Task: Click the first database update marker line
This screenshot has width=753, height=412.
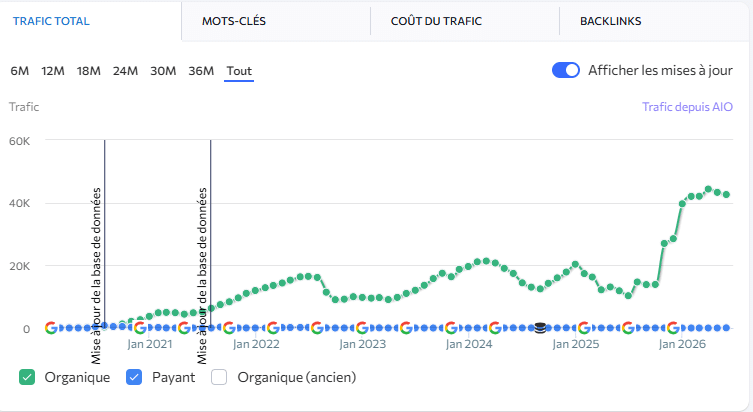Action: click(x=105, y=233)
